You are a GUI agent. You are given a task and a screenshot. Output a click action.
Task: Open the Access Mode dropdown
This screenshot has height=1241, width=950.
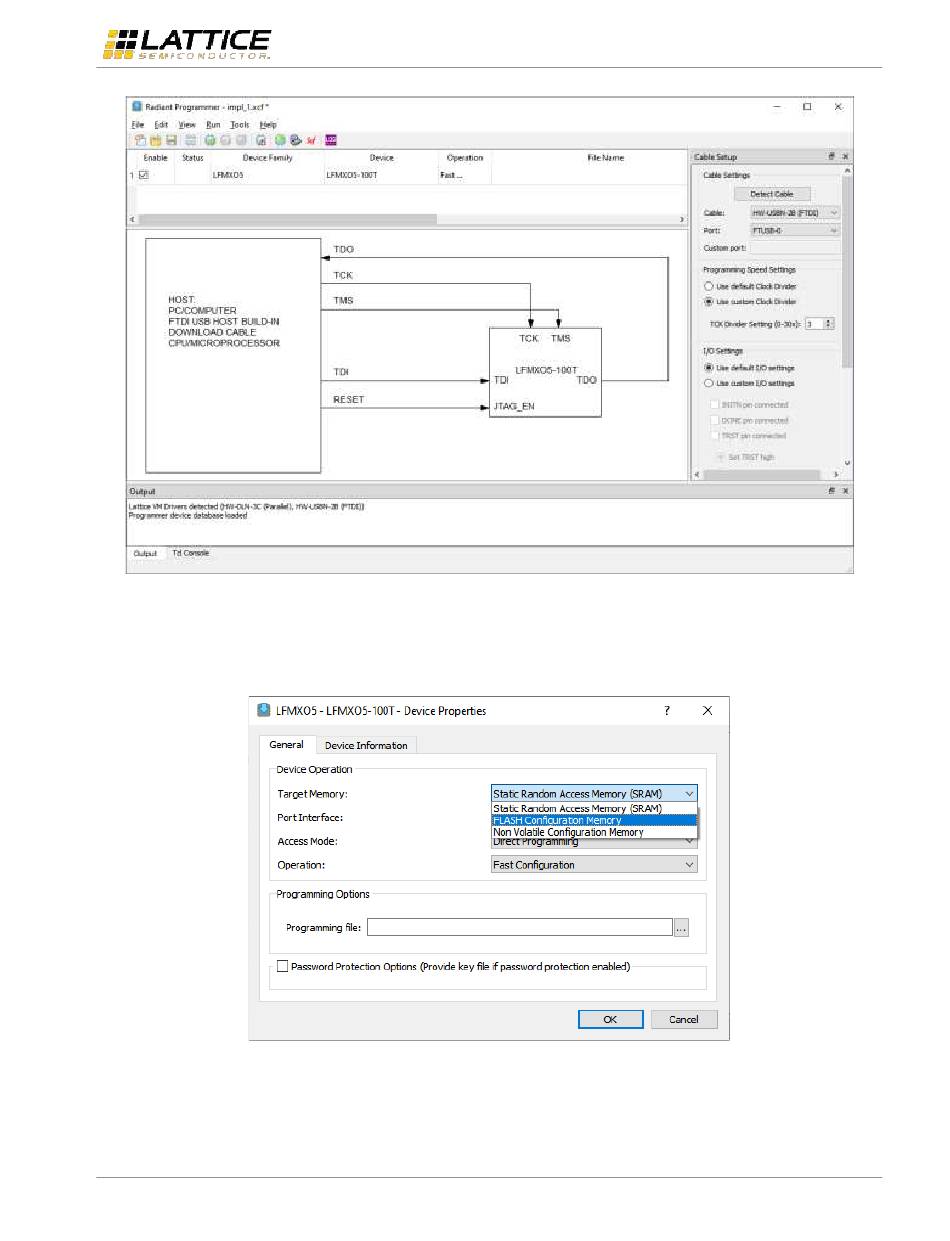pos(594,842)
